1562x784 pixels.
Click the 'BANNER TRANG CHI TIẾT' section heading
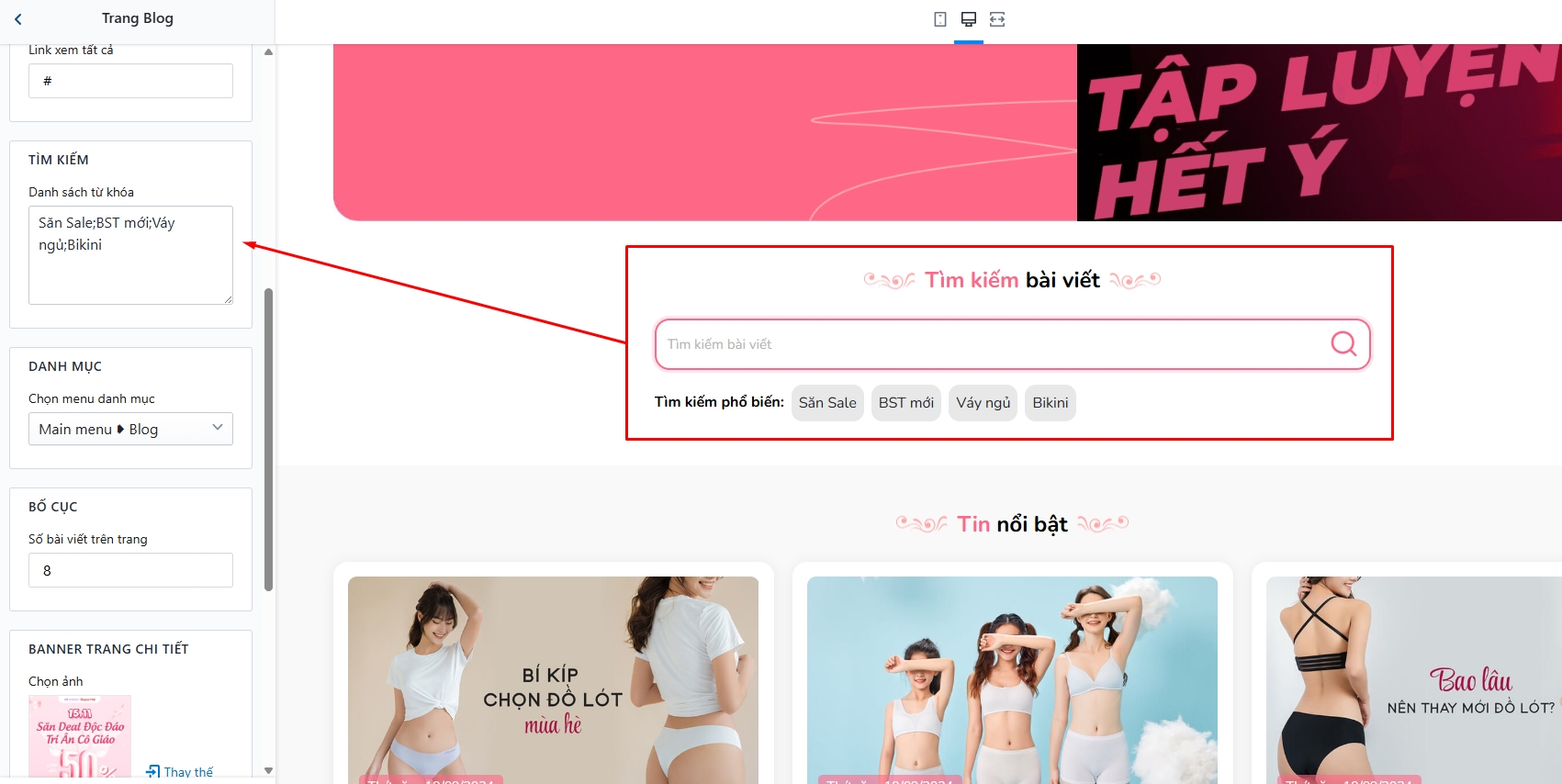[108, 649]
